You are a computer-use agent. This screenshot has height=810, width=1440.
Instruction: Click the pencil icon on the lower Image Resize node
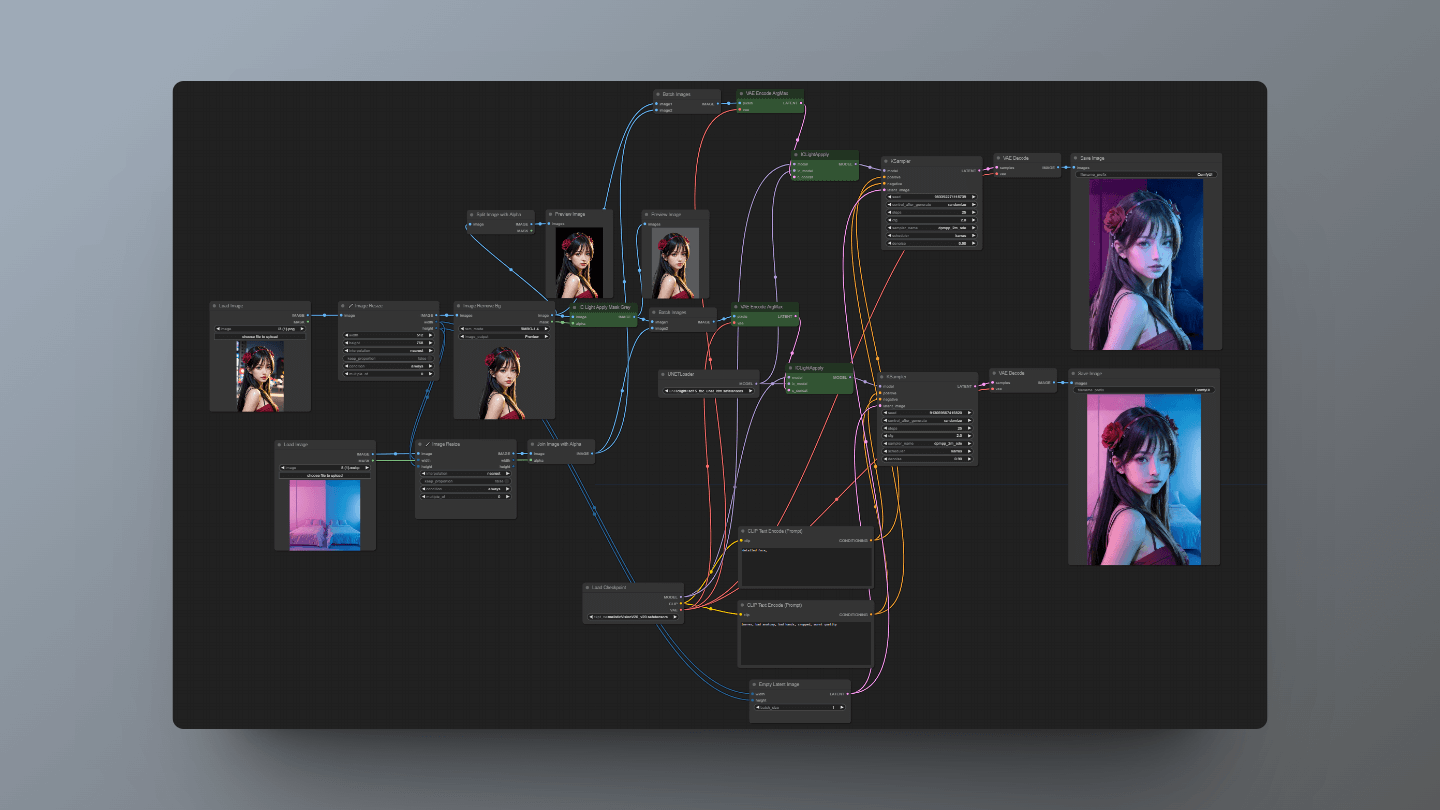point(428,444)
